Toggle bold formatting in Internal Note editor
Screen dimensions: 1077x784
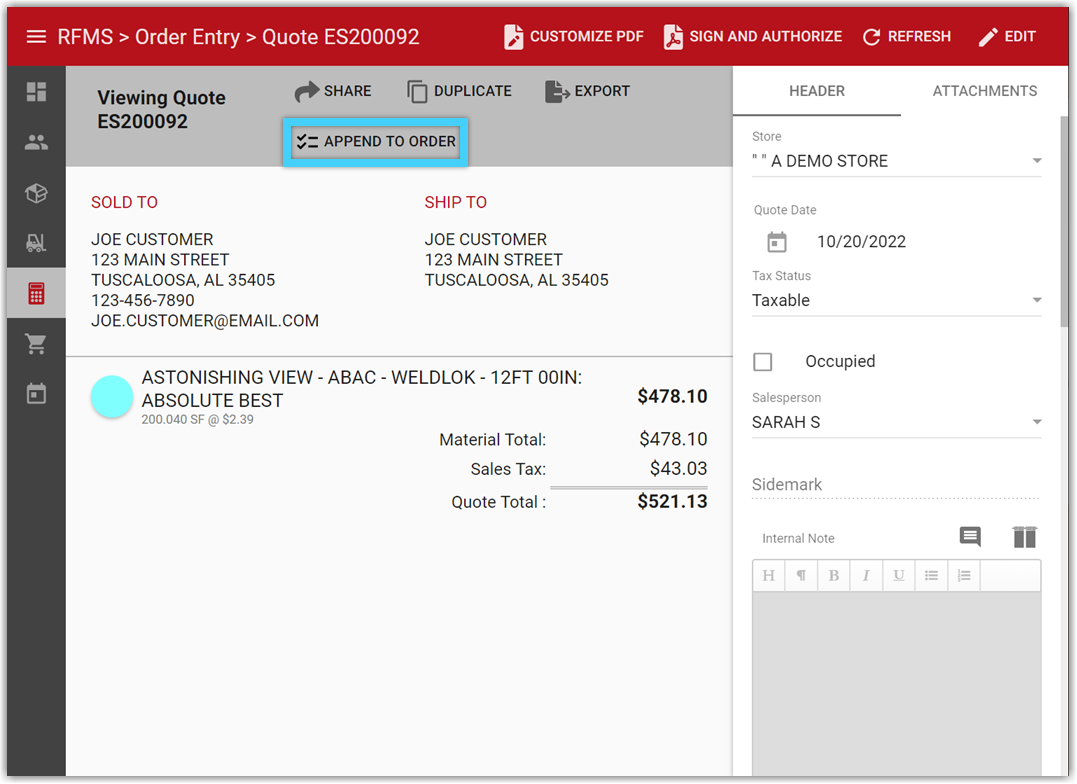coord(833,575)
